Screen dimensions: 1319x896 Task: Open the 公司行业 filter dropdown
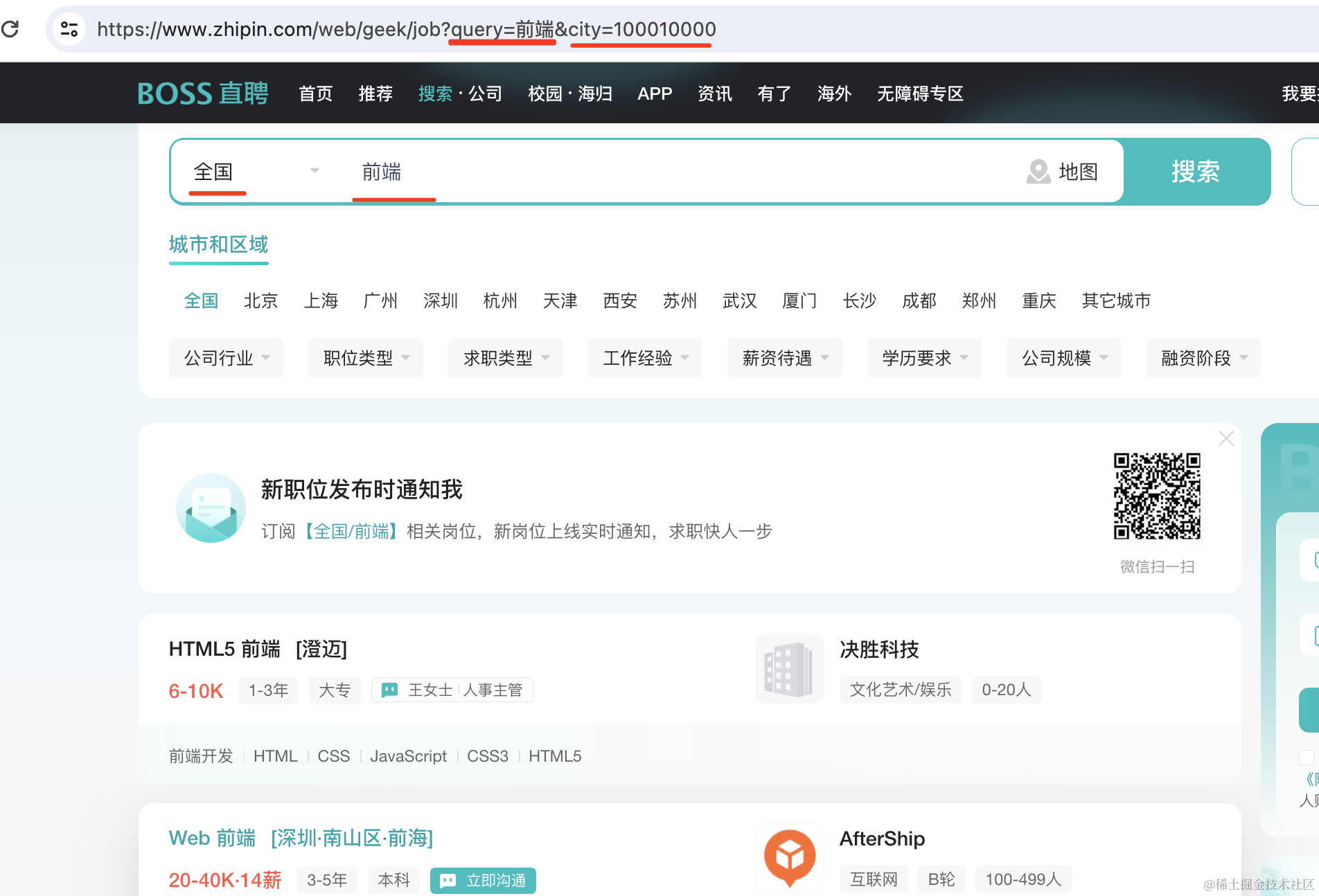coord(226,358)
